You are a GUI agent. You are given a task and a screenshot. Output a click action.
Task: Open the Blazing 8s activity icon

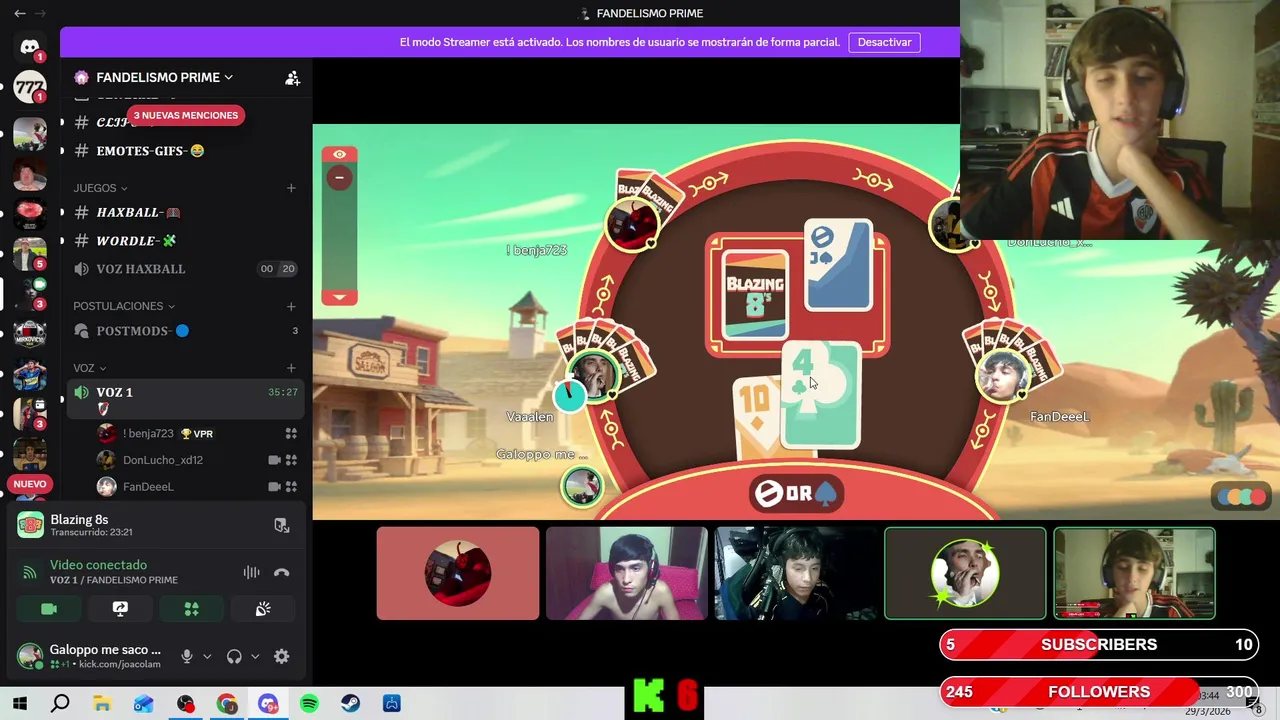(x=30, y=524)
